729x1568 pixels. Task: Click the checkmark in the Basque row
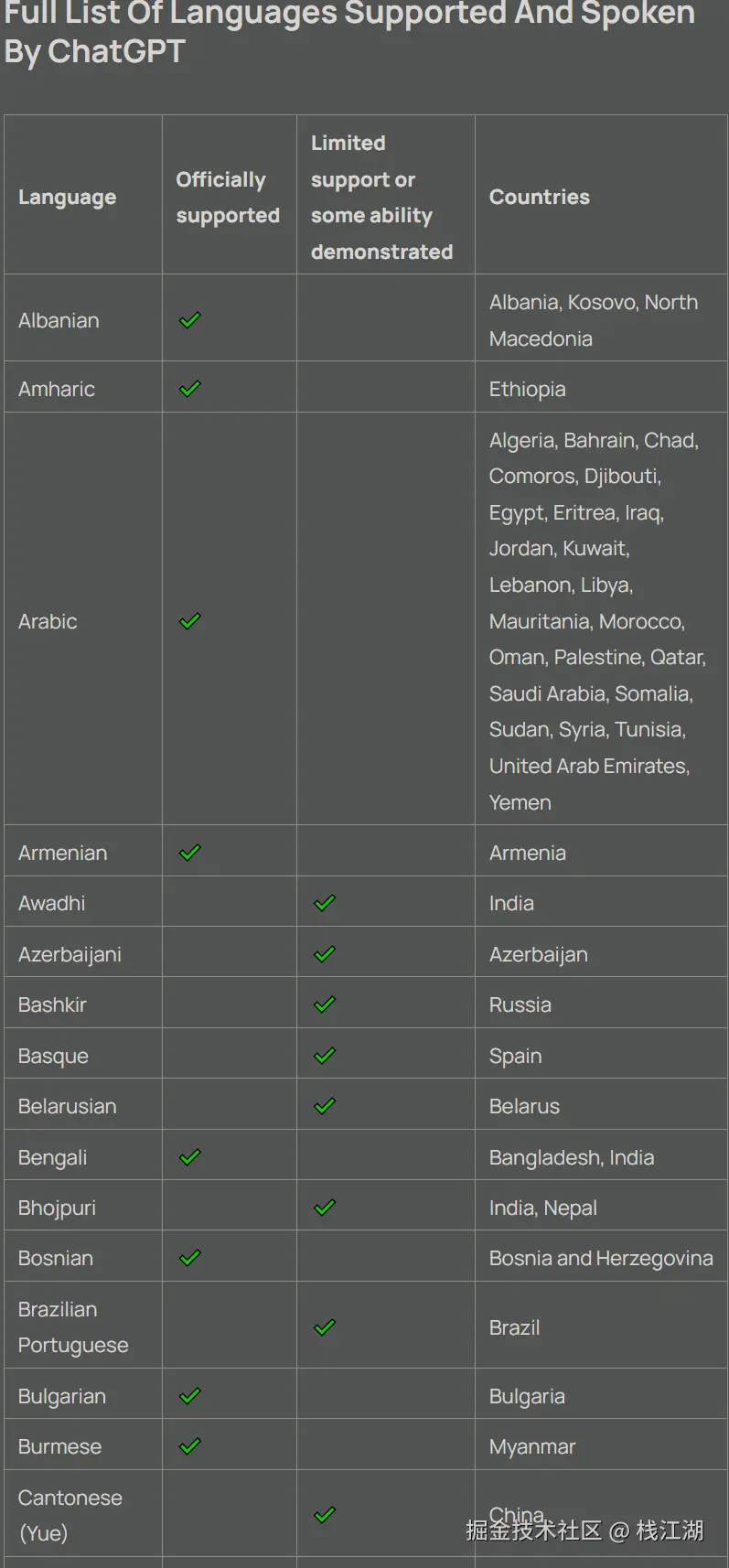325,1056
